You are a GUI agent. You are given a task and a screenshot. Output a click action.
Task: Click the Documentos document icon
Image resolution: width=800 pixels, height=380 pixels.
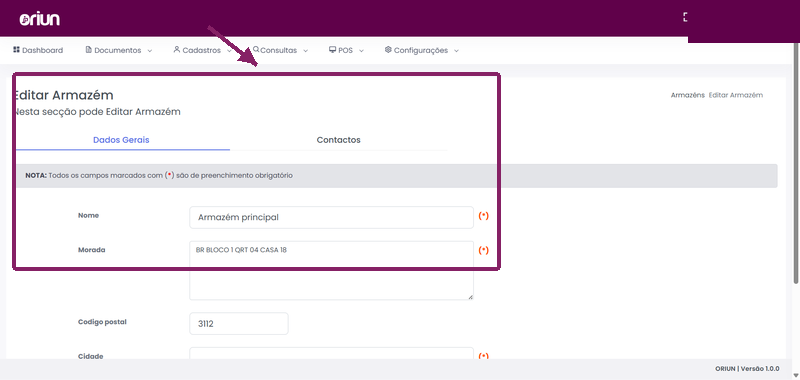pyautogui.click(x=88, y=50)
